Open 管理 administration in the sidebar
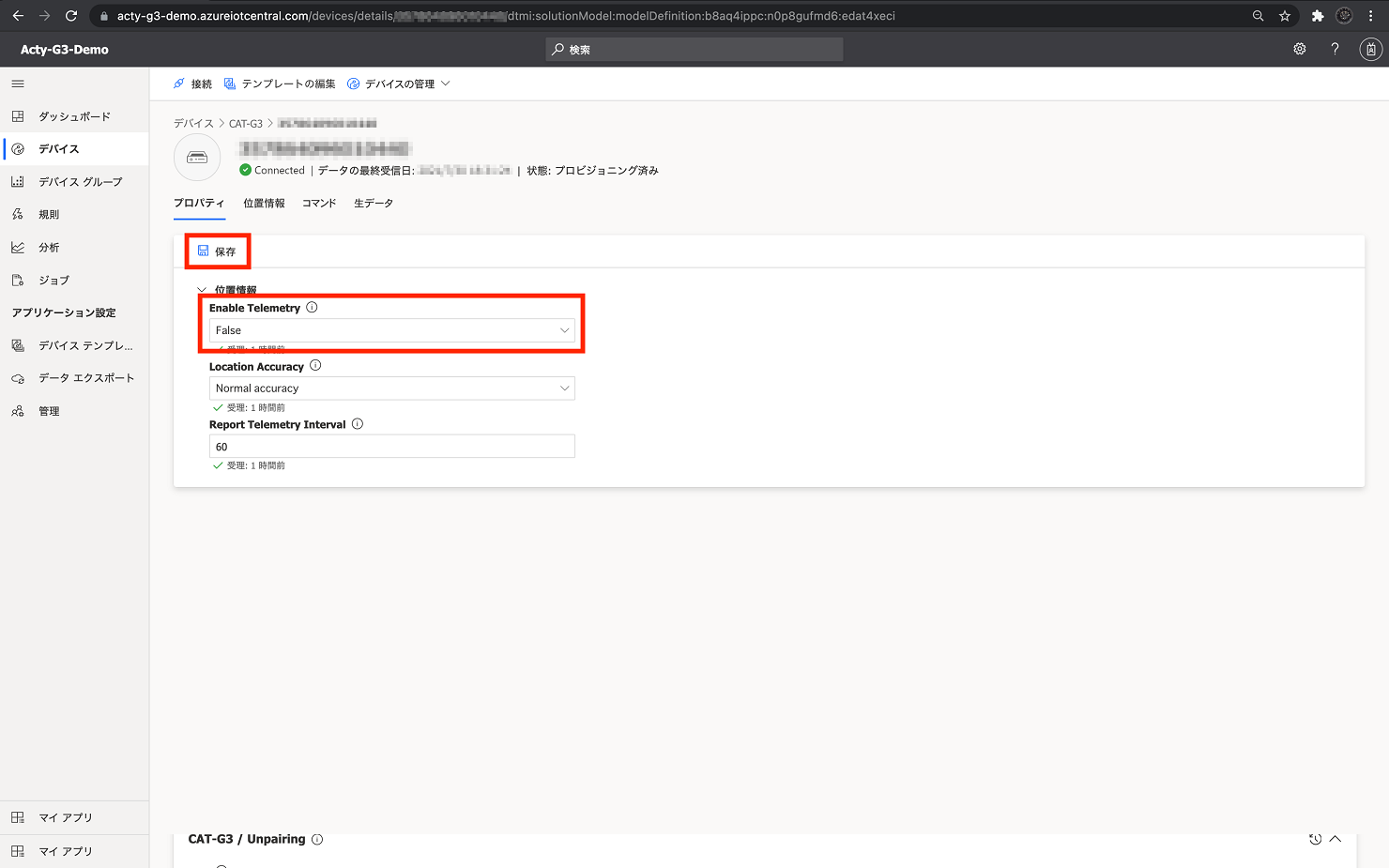The image size is (1389, 868). click(74, 411)
